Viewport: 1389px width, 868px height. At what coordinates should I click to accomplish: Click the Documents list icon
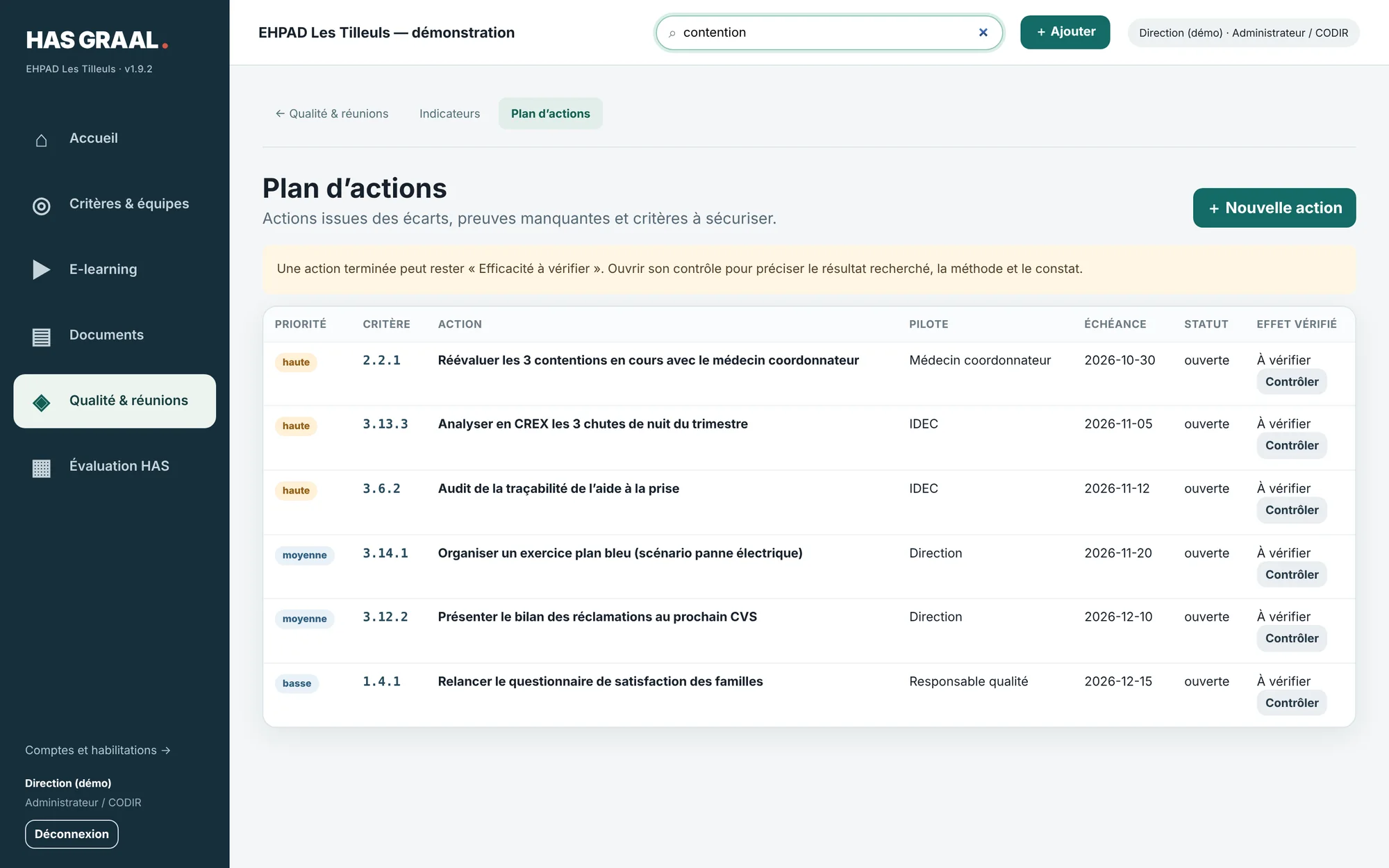coord(42,337)
